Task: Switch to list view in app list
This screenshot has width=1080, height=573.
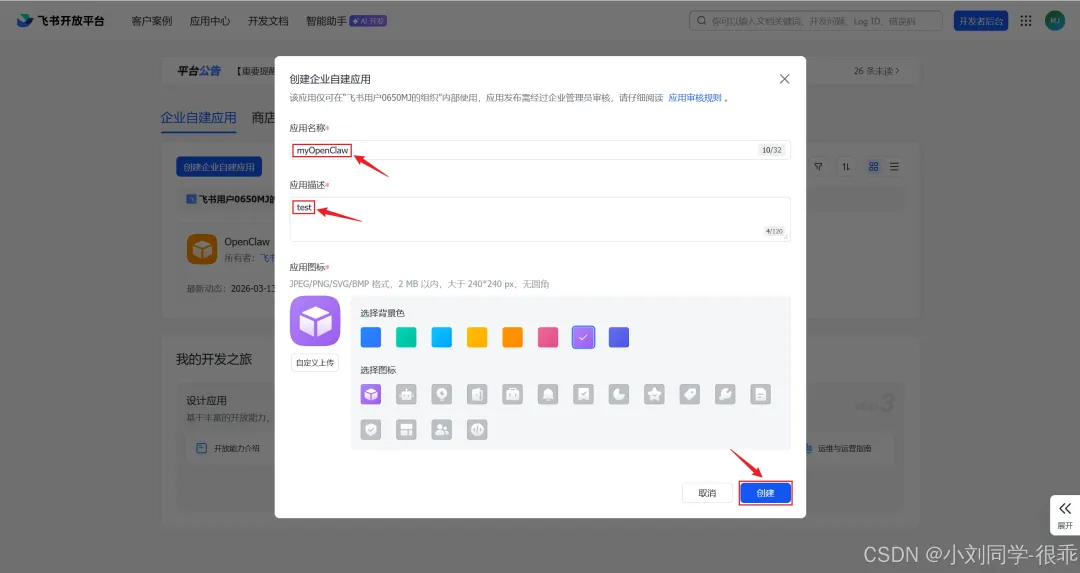Action: [894, 167]
